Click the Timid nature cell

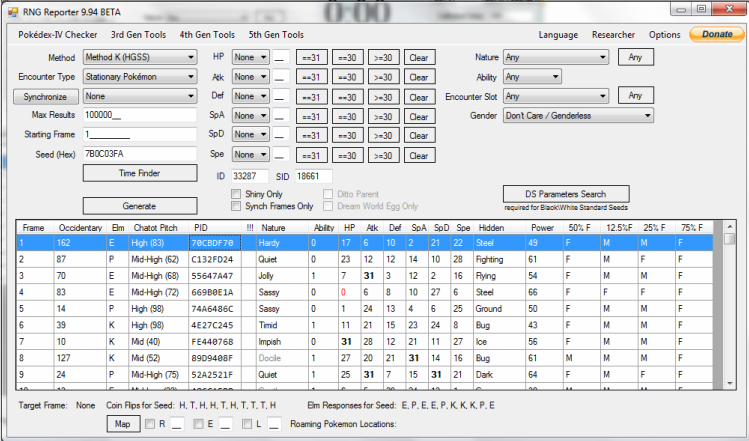(x=283, y=325)
